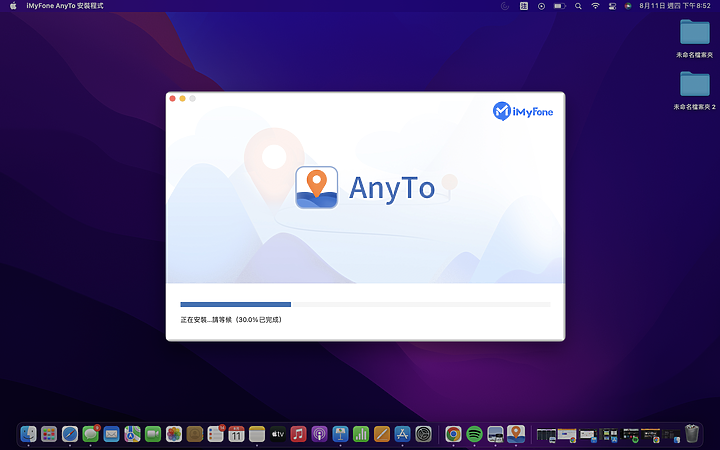Image resolution: width=720 pixels, height=450 pixels.
Task: Click the screen recording menu bar icon
Action: pyautogui.click(x=541, y=6)
